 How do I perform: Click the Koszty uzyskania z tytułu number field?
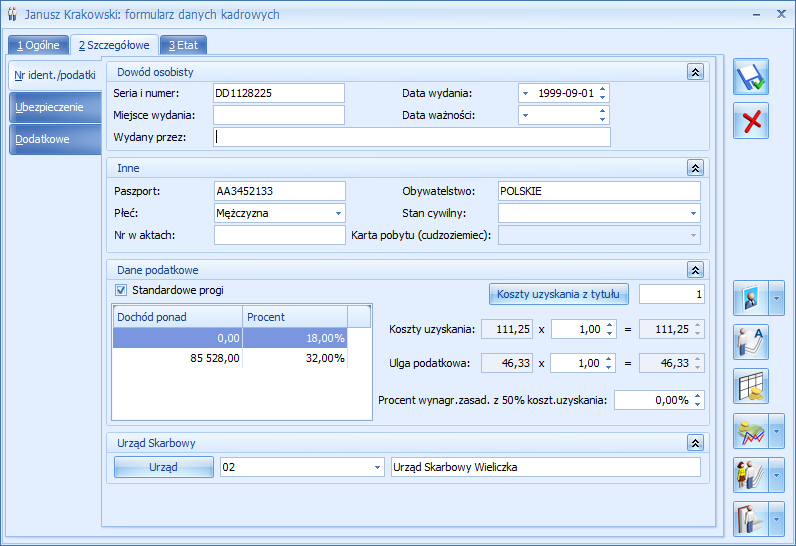pyautogui.click(x=672, y=294)
